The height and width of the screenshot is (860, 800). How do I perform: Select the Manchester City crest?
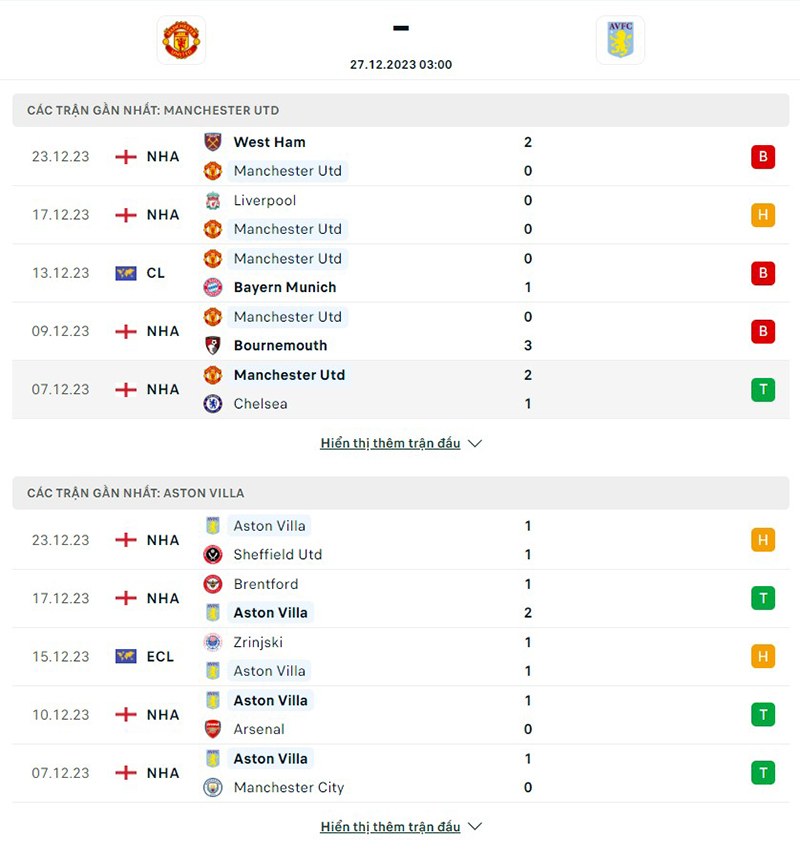pos(212,787)
